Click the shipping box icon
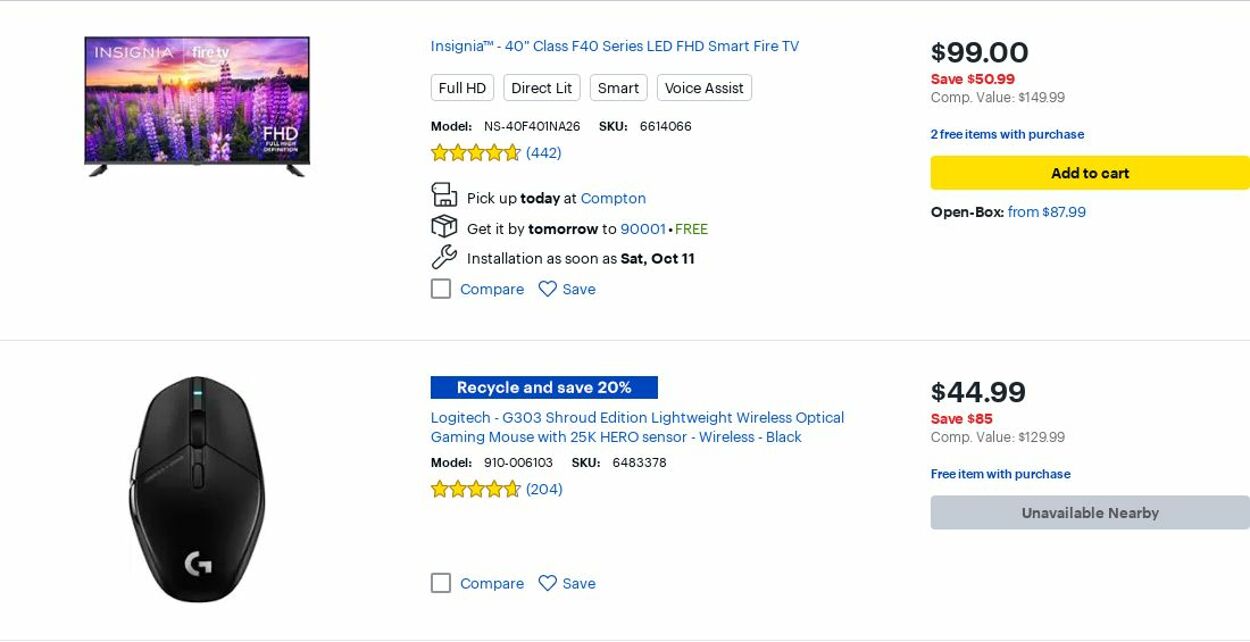Screen dimensions: 1250x642 pos(444,227)
